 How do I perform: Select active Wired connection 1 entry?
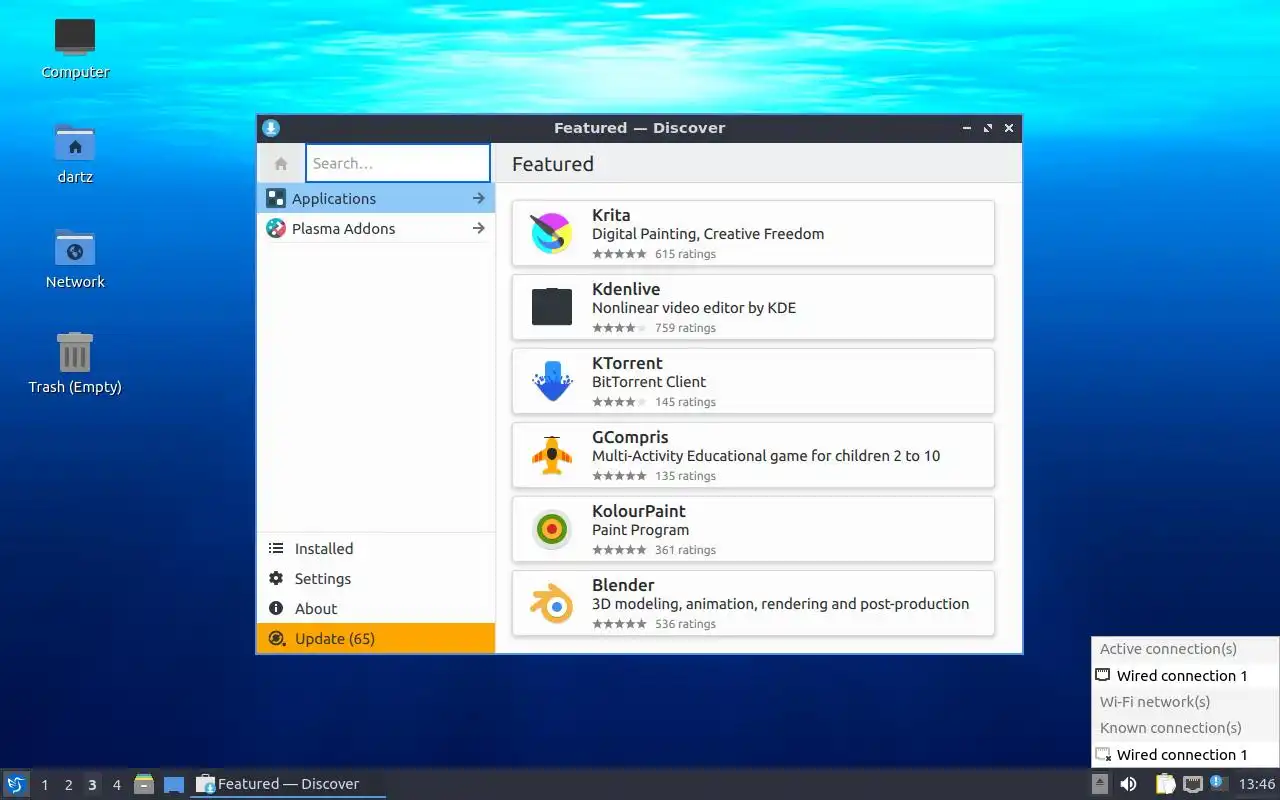[1184, 675]
